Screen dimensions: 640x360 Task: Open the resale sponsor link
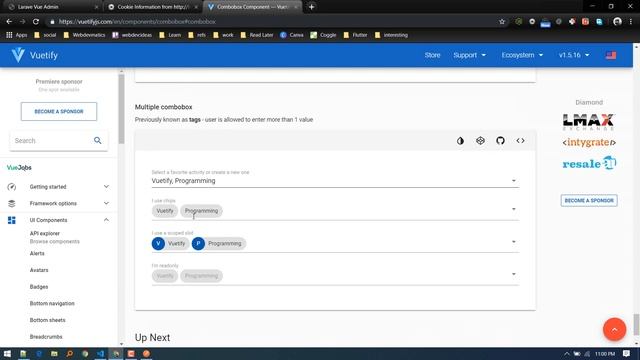click(x=589, y=163)
